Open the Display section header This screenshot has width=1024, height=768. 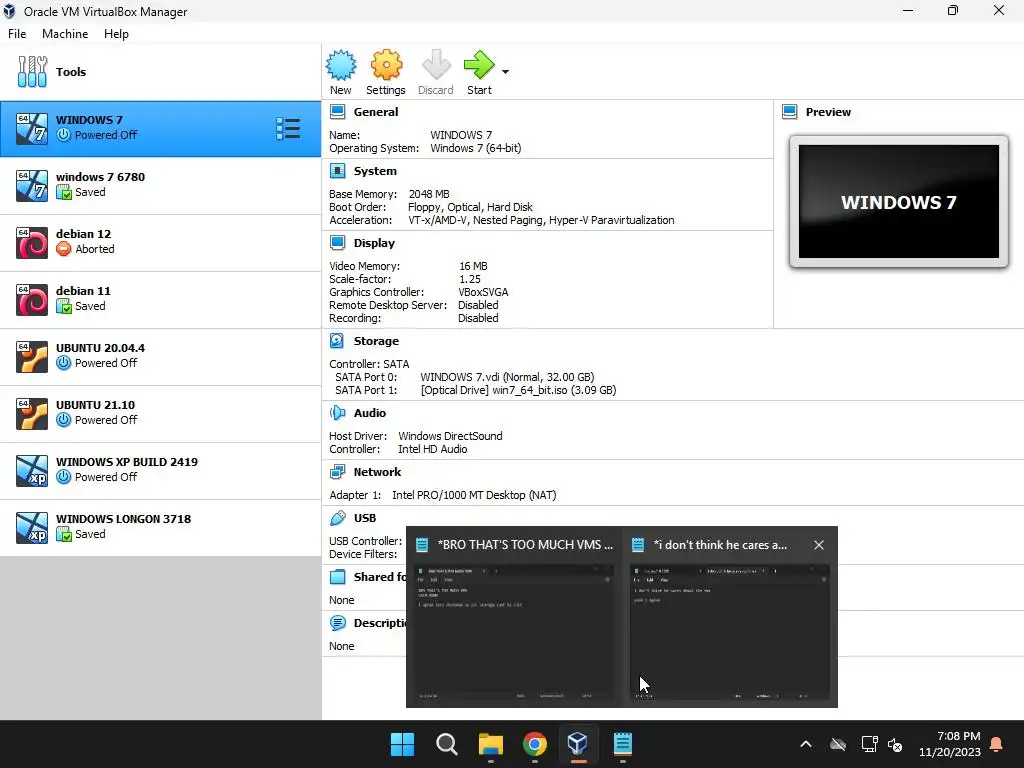point(374,243)
